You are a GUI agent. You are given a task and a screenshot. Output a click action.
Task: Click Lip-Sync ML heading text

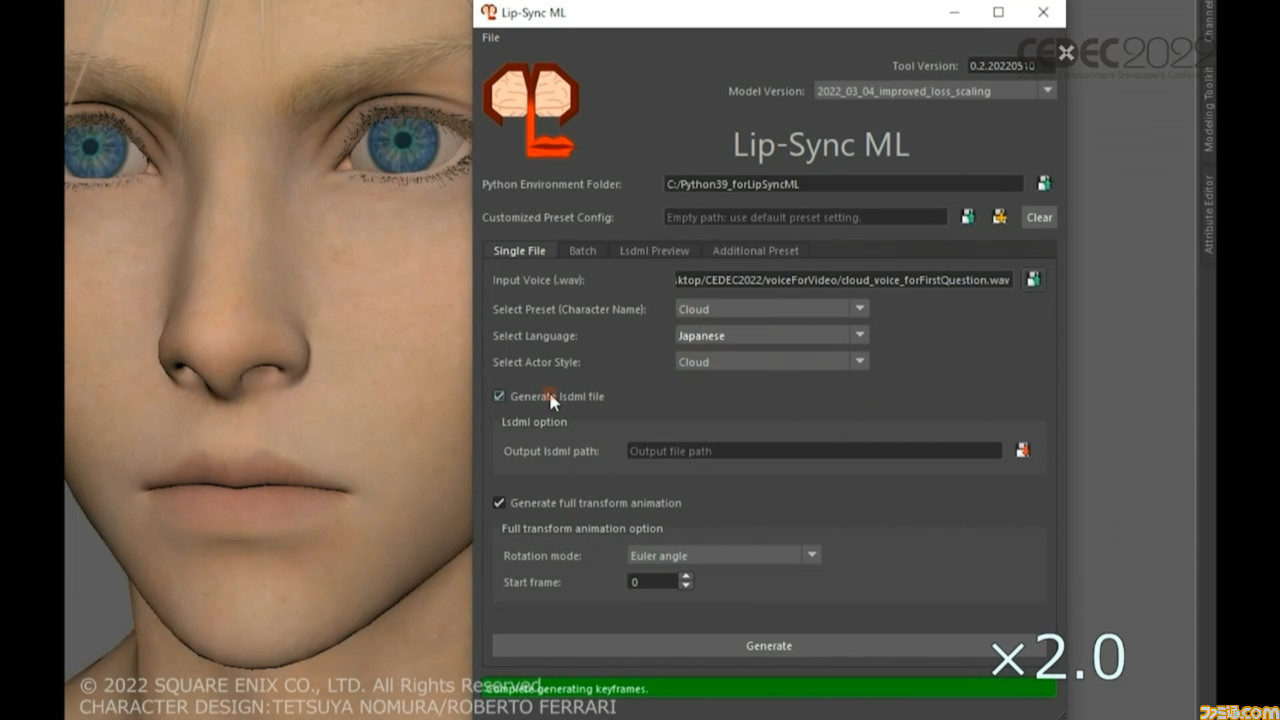821,145
